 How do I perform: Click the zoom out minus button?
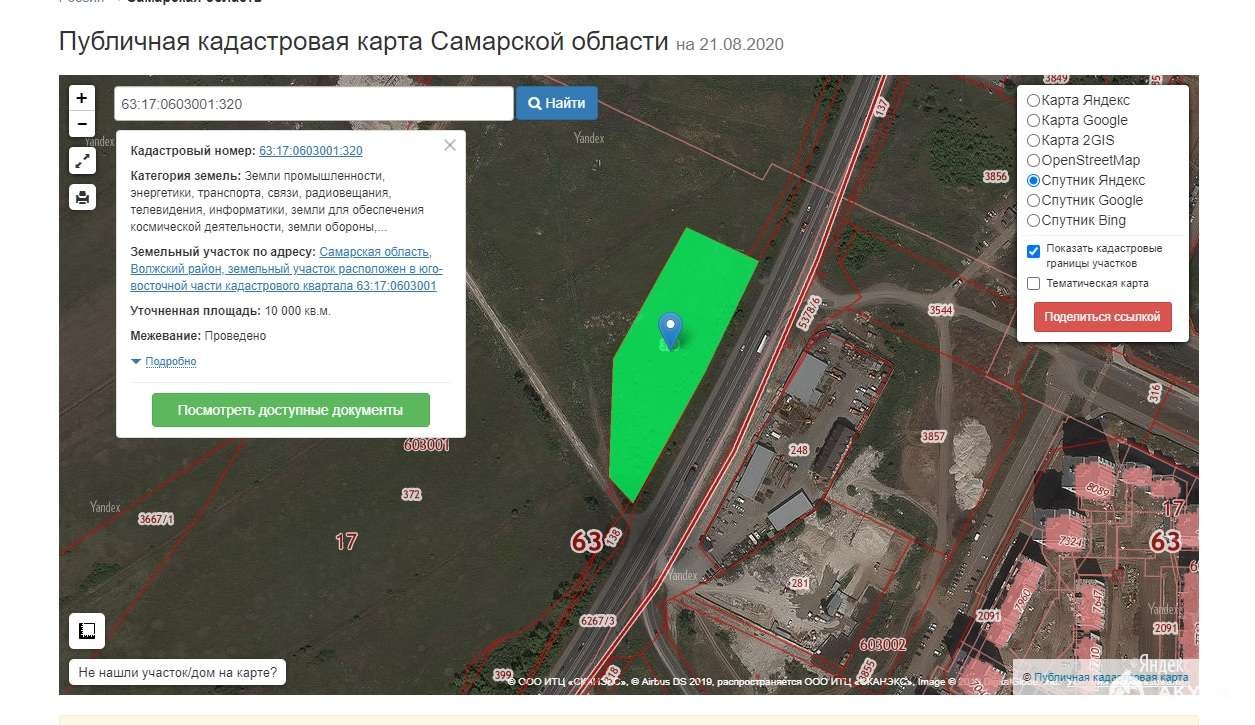(81, 124)
